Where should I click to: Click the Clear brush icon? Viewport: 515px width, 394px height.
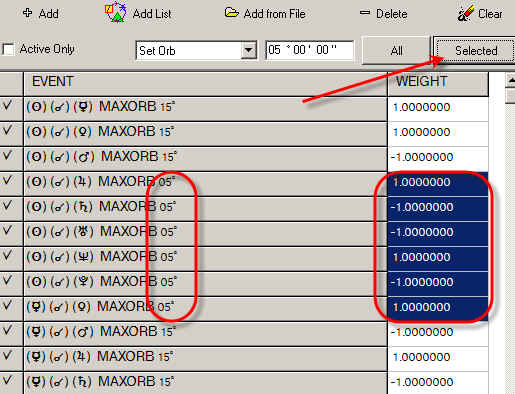[465, 14]
